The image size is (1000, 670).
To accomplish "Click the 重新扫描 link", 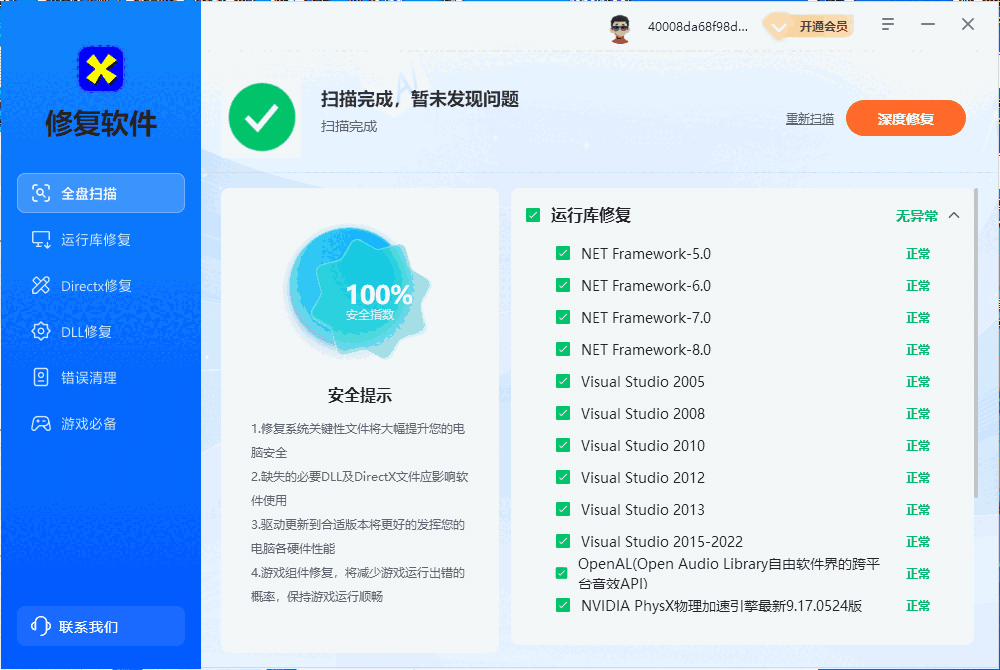I will tap(809, 118).
